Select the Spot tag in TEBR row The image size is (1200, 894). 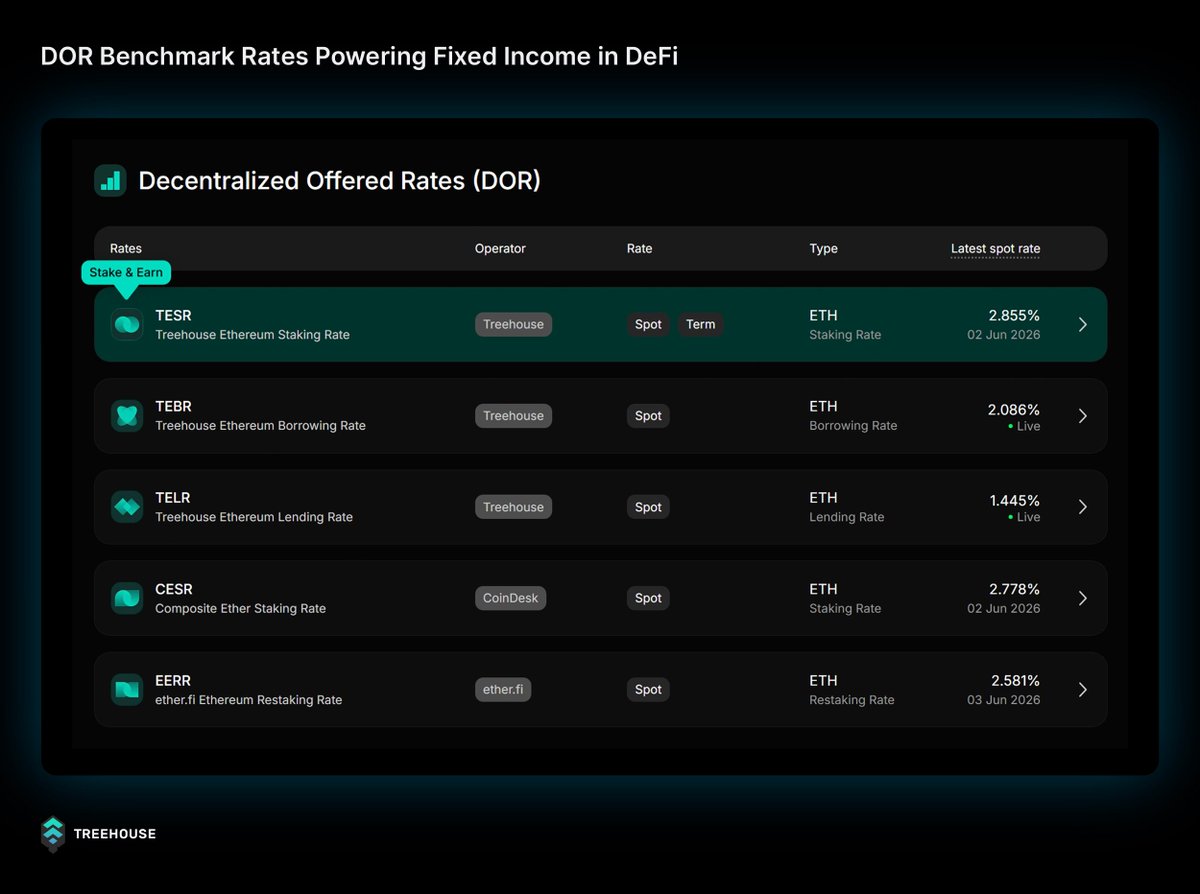[x=648, y=416]
